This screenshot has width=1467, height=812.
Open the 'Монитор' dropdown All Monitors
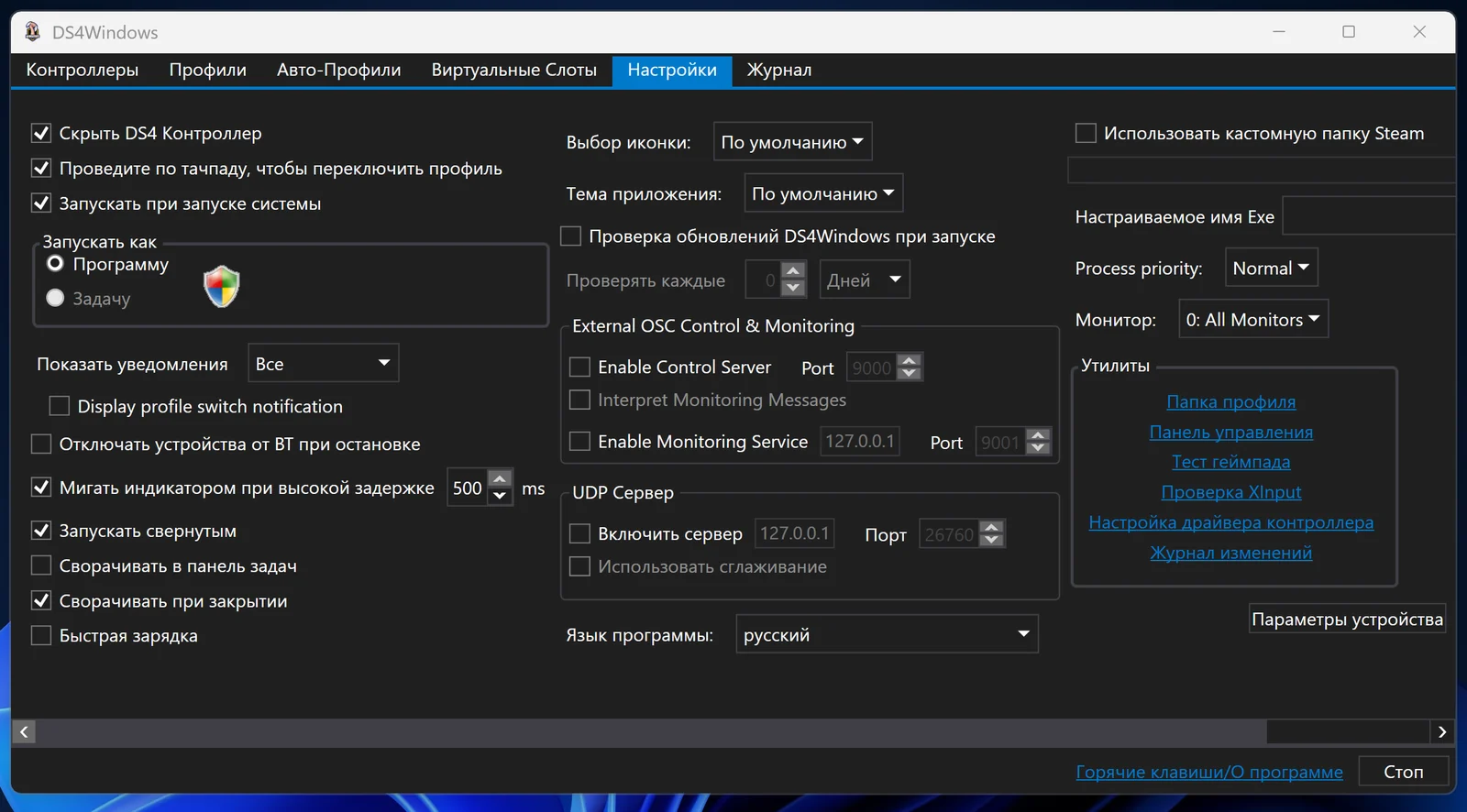pyautogui.click(x=1253, y=319)
